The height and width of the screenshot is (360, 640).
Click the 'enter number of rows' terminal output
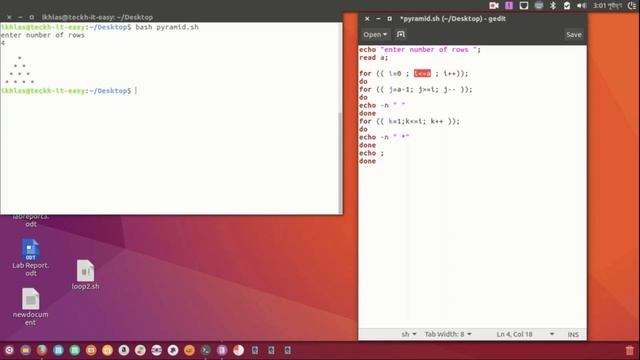tap(42, 35)
